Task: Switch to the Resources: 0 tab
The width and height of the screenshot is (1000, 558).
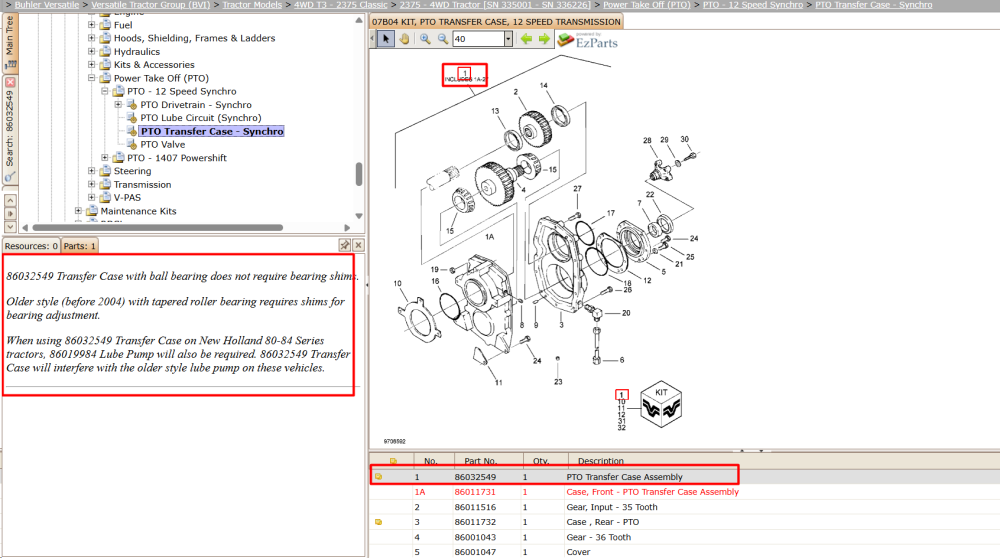Action: click(31, 246)
